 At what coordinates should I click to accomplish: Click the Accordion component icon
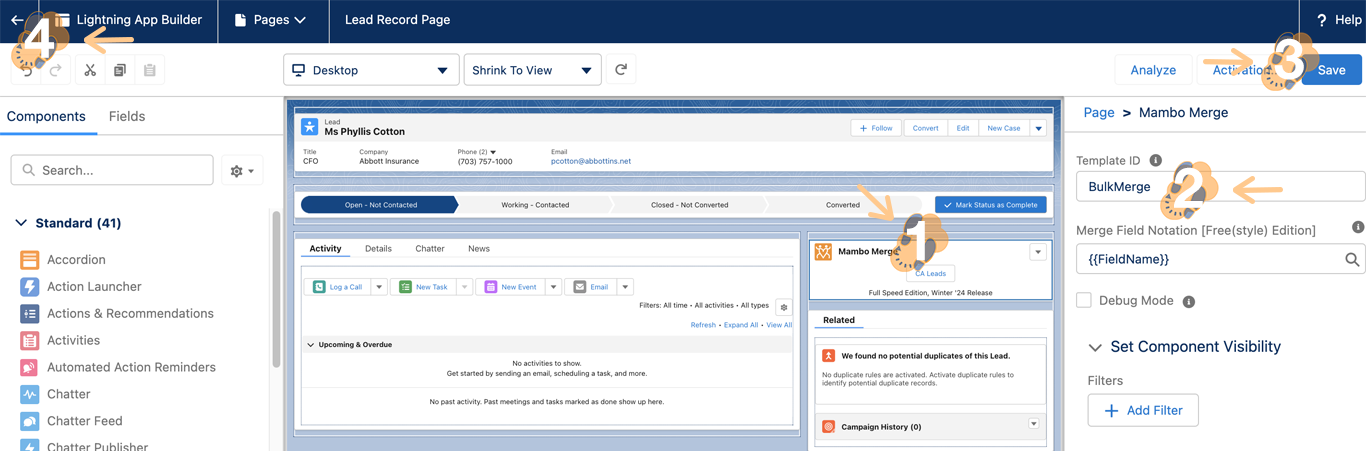30,260
